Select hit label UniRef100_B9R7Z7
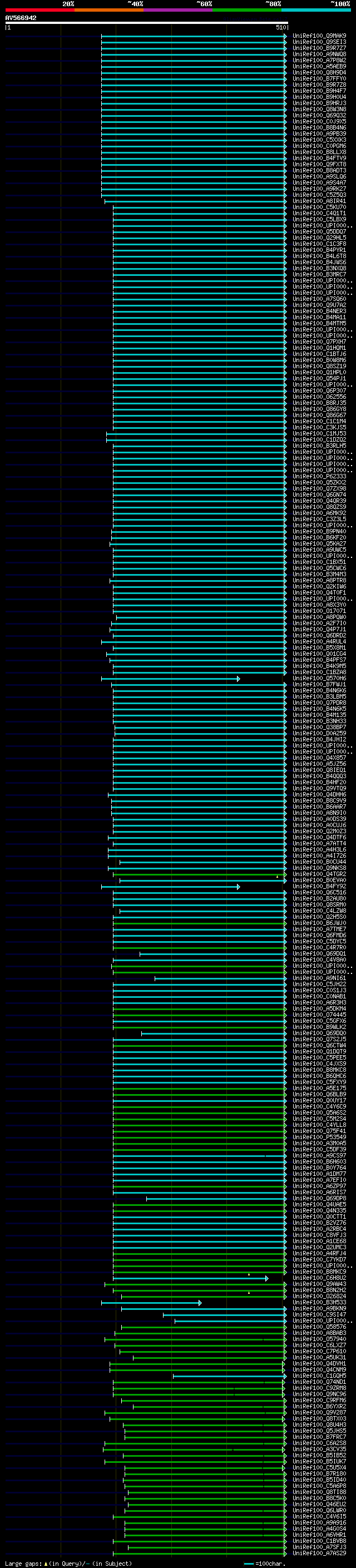Screen dimensions: 356x1568 [319, 48]
